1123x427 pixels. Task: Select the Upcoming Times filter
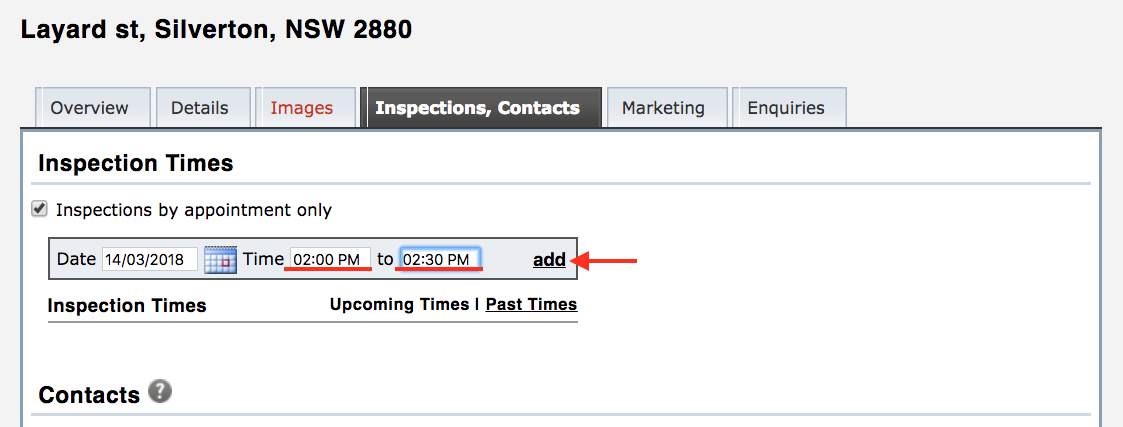coord(399,304)
